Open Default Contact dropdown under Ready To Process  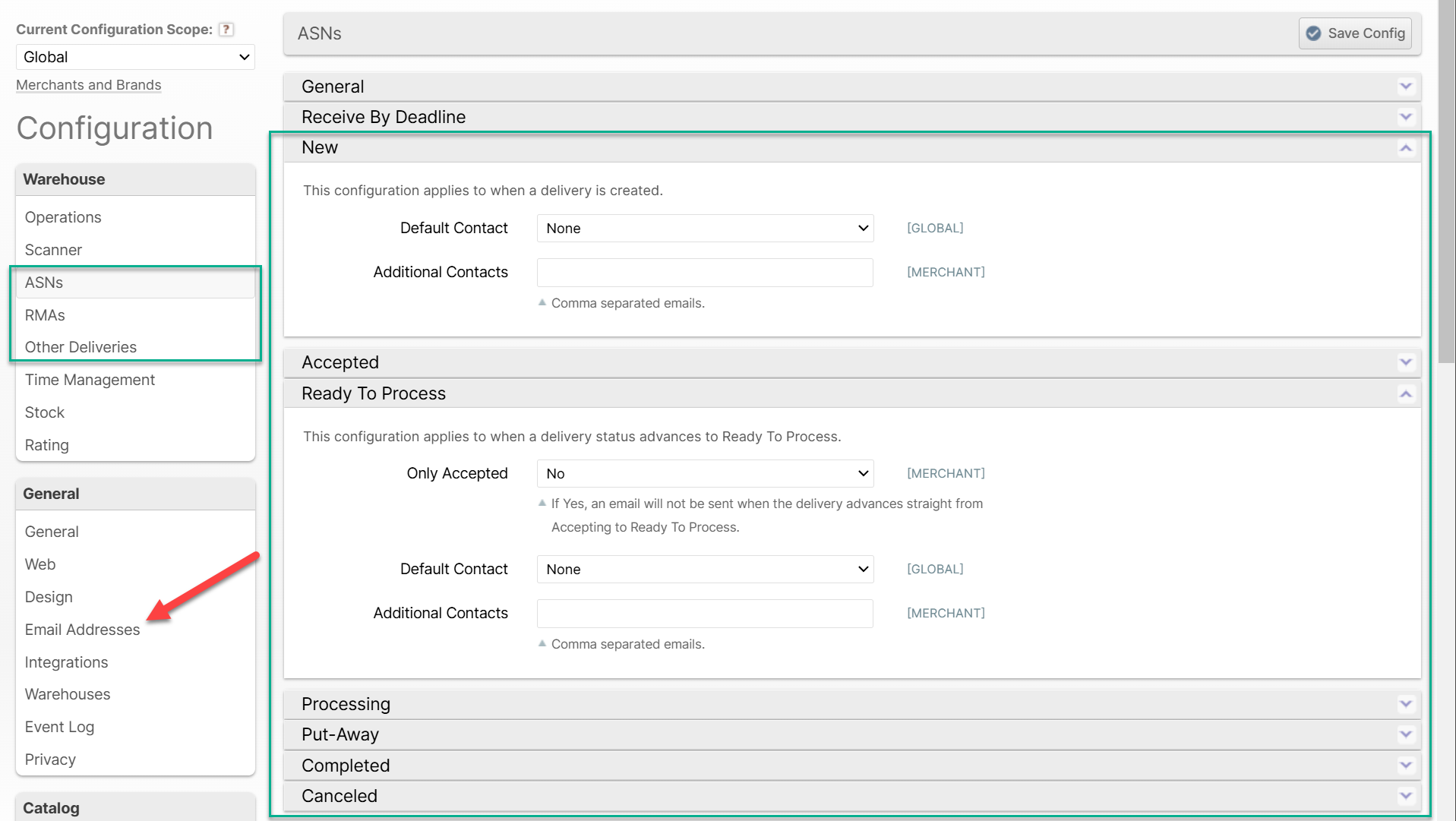(705, 570)
